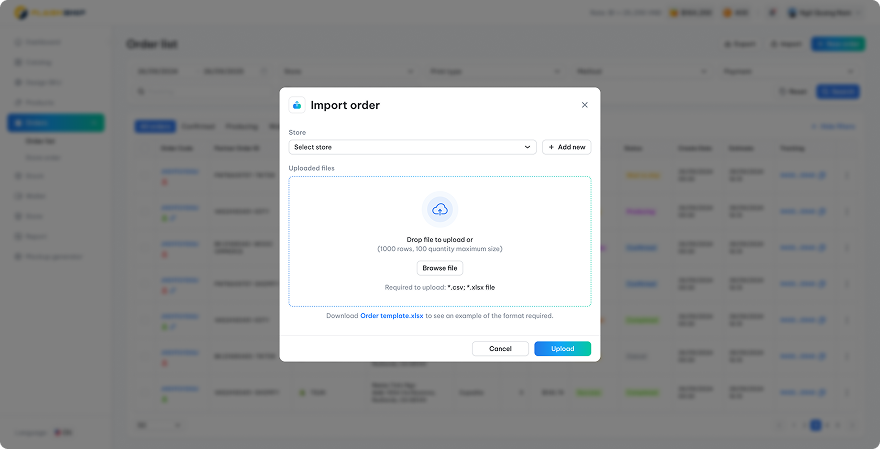Screen dimensions: 880x449
Task: Click the cloud upload icon
Action: click(440, 209)
